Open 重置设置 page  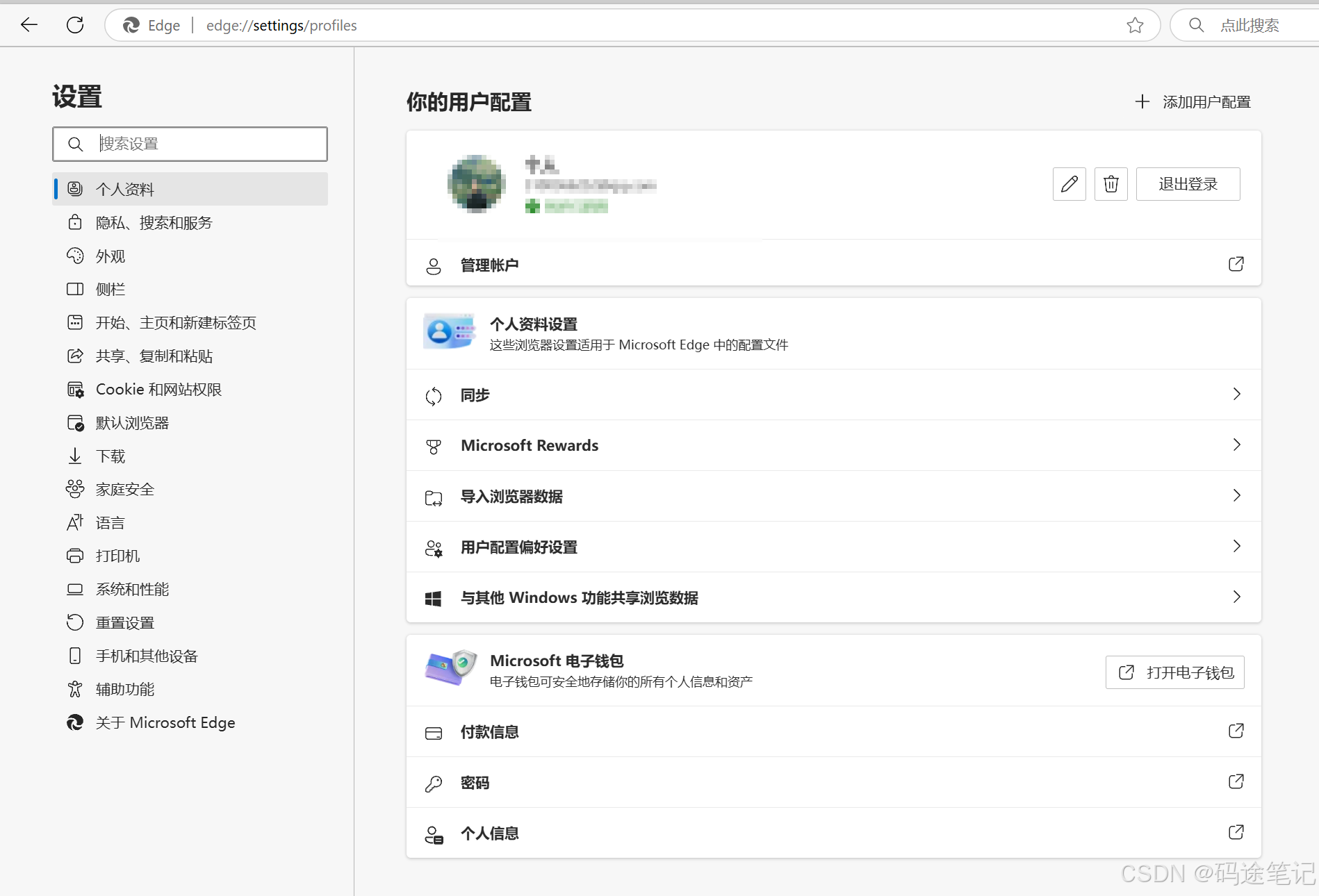[190, 622]
